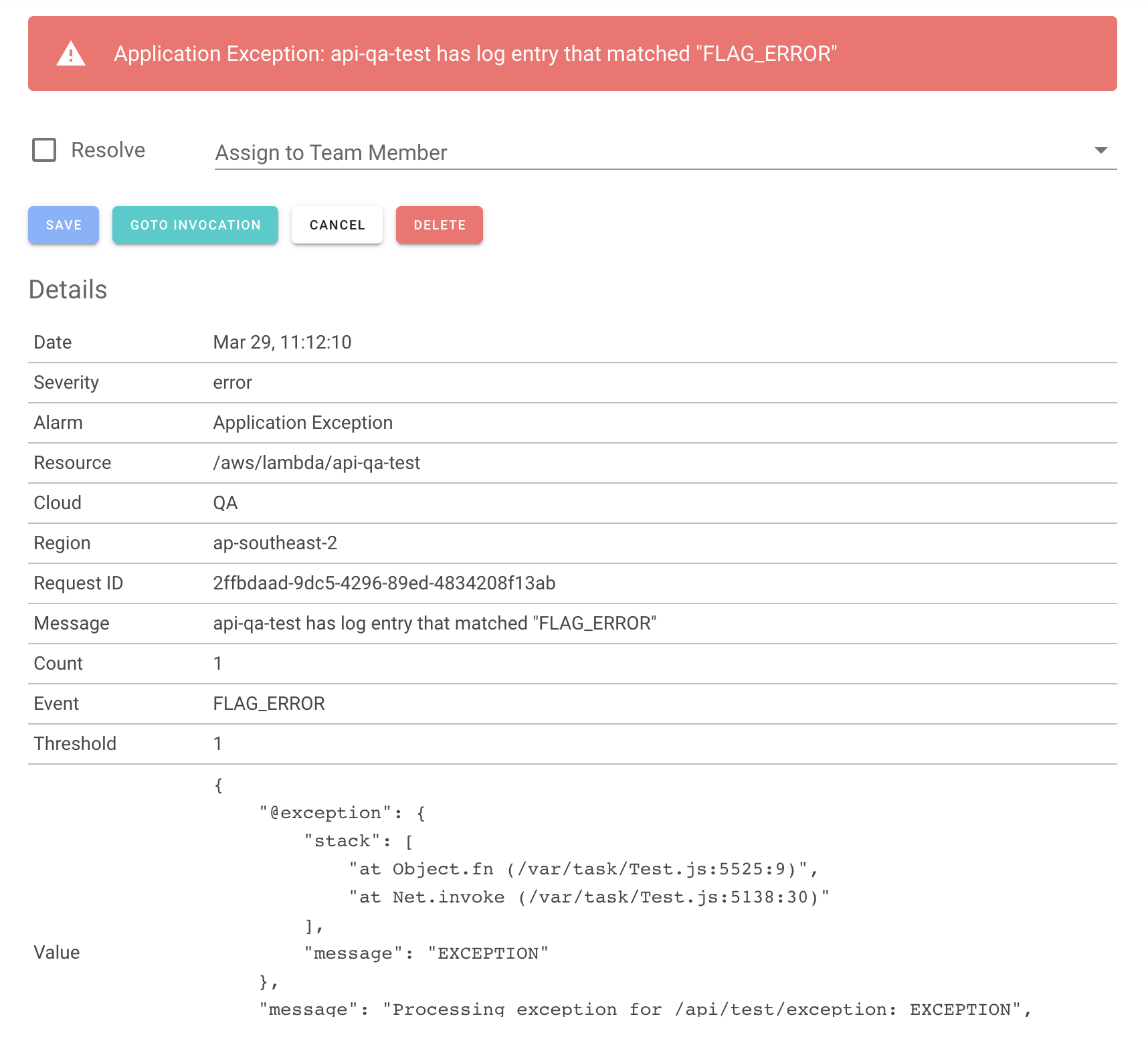Image resolution: width=1148 pixels, height=1045 pixels.
Task: Click the Details heading
Action: pos(68,290)
